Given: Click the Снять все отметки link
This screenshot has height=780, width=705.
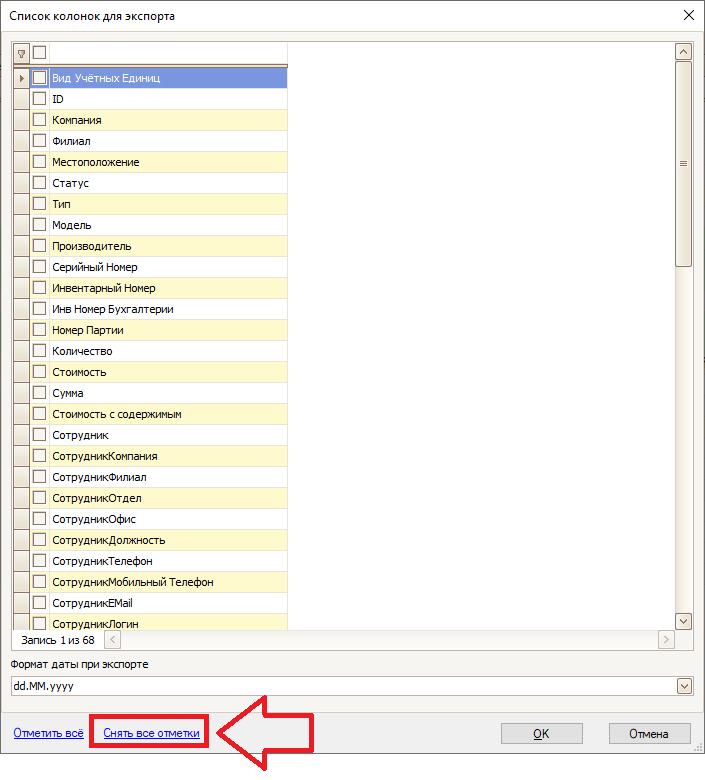Looking at the screenshot, I should click(x=151, y=733).
